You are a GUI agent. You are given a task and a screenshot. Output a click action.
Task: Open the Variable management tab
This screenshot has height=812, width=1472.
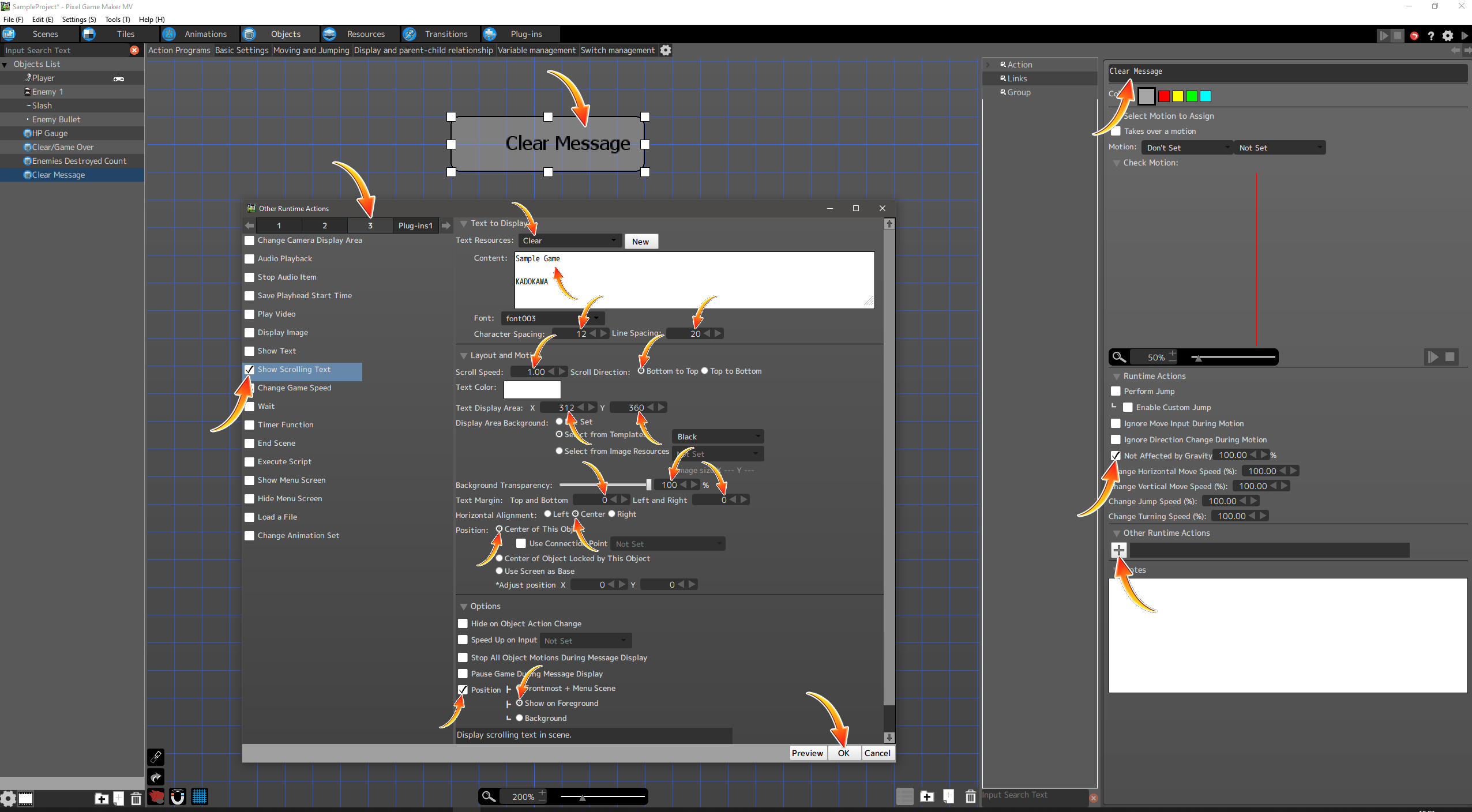coord(536,50)
